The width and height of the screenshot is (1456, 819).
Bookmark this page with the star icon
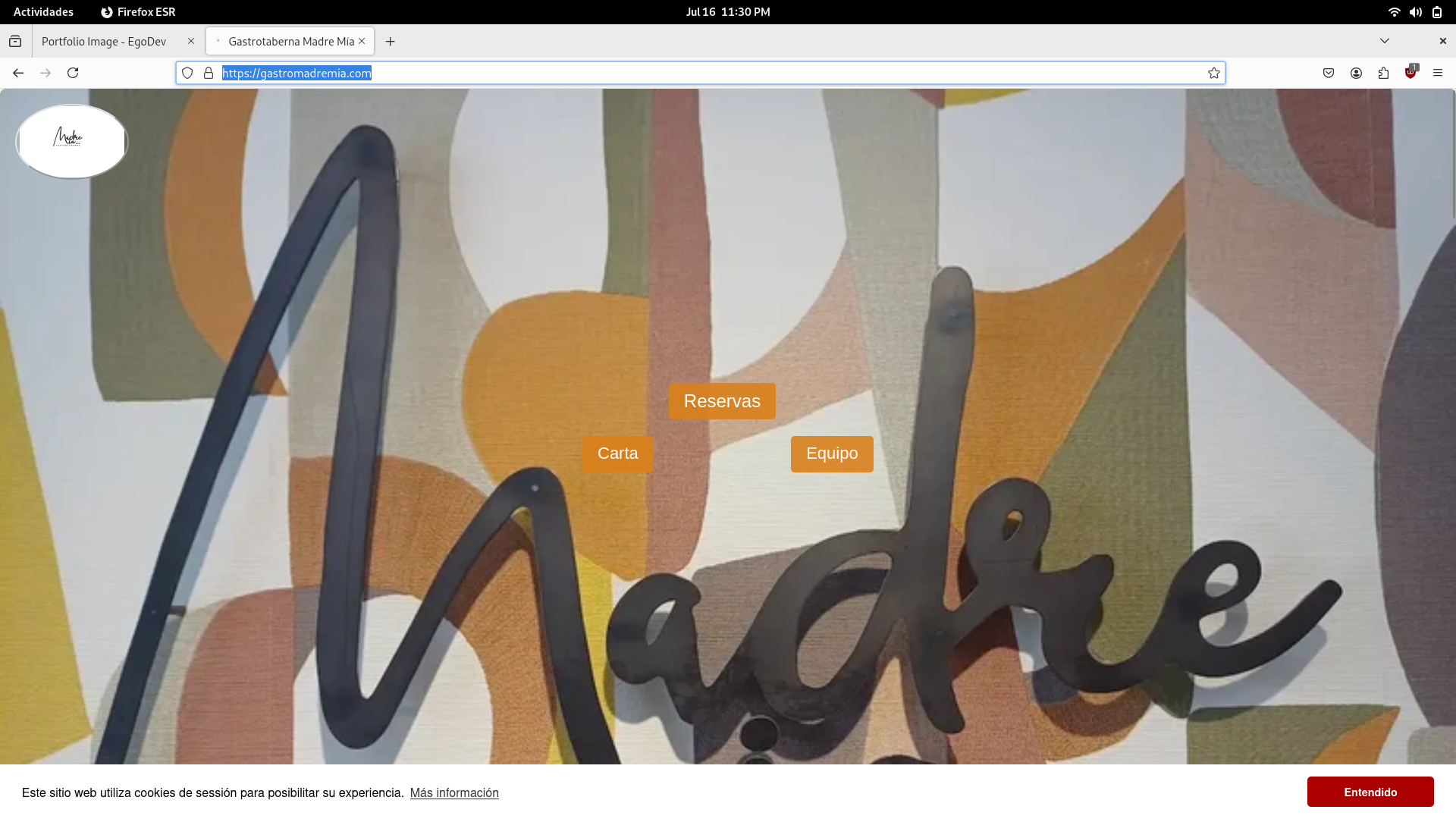(x=1214, y=73)
